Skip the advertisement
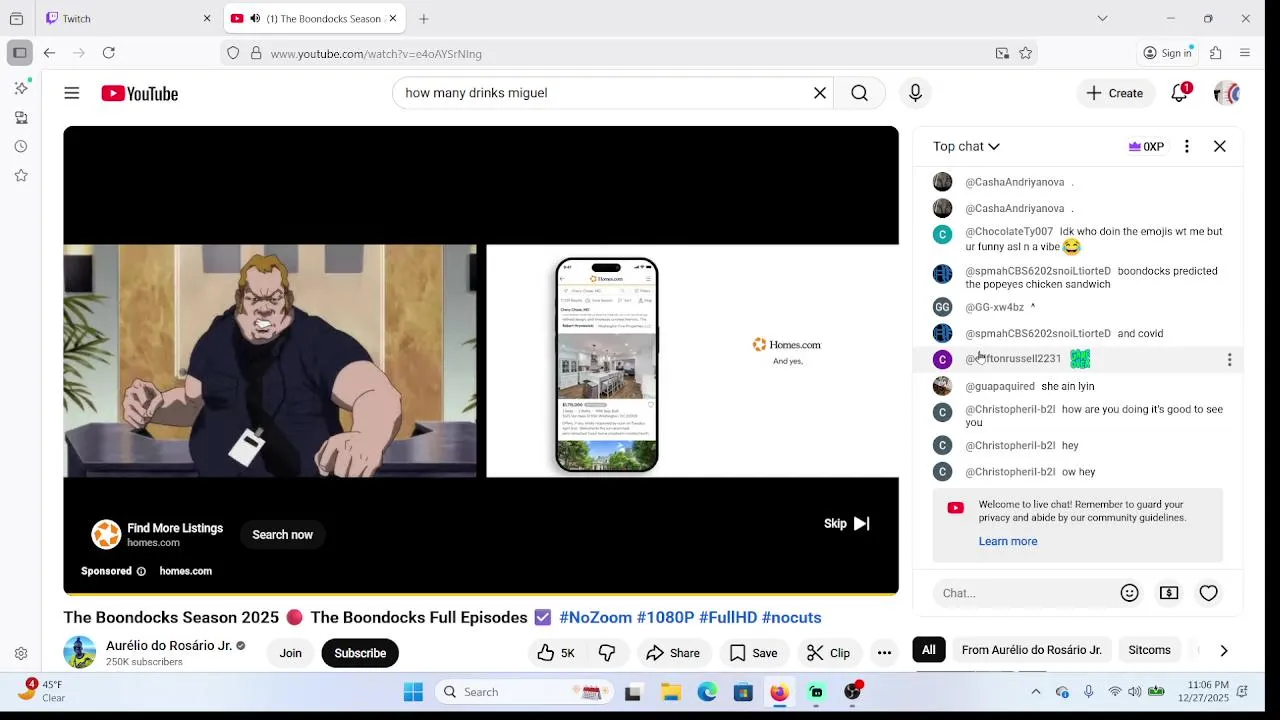 coord(846,523)
